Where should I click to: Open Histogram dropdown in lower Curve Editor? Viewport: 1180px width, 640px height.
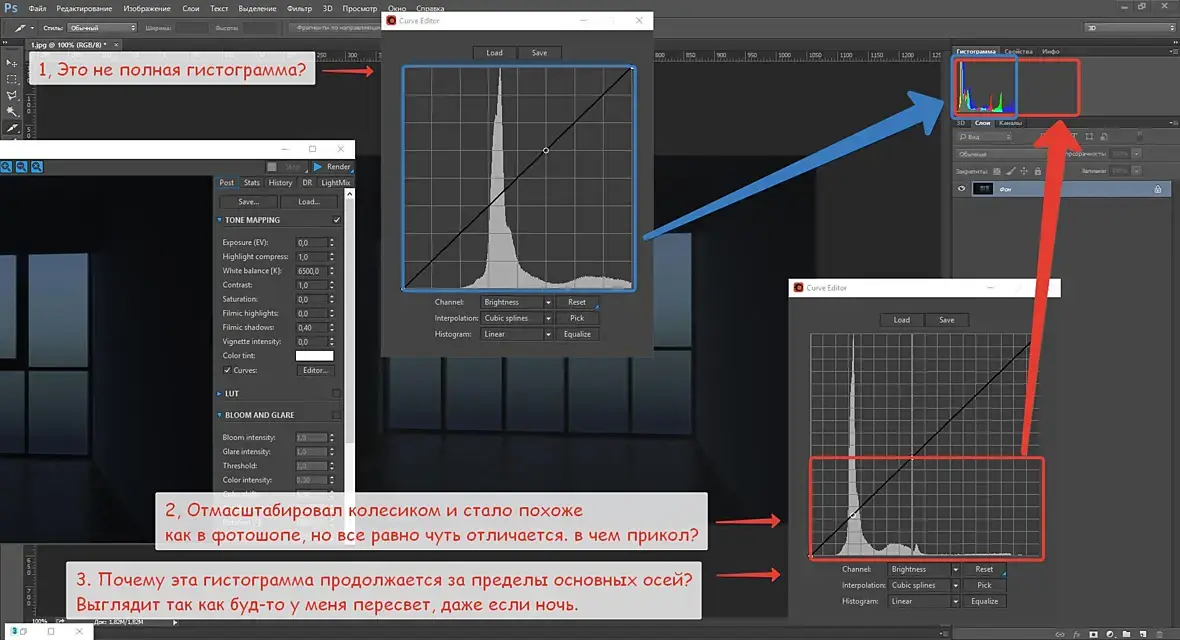coord(923,601)
